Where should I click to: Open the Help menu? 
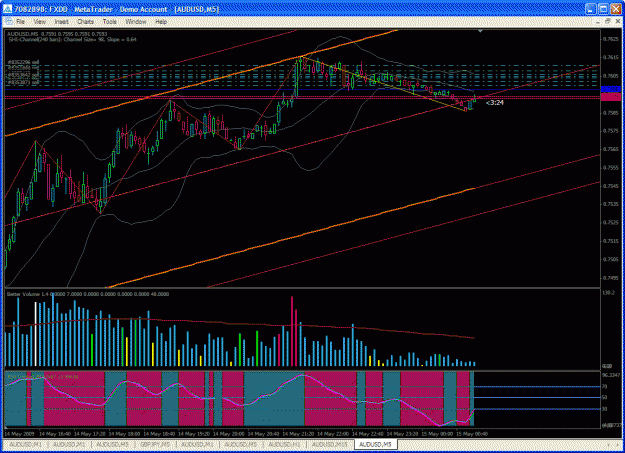pyautogui.click(x=161, y=22)
